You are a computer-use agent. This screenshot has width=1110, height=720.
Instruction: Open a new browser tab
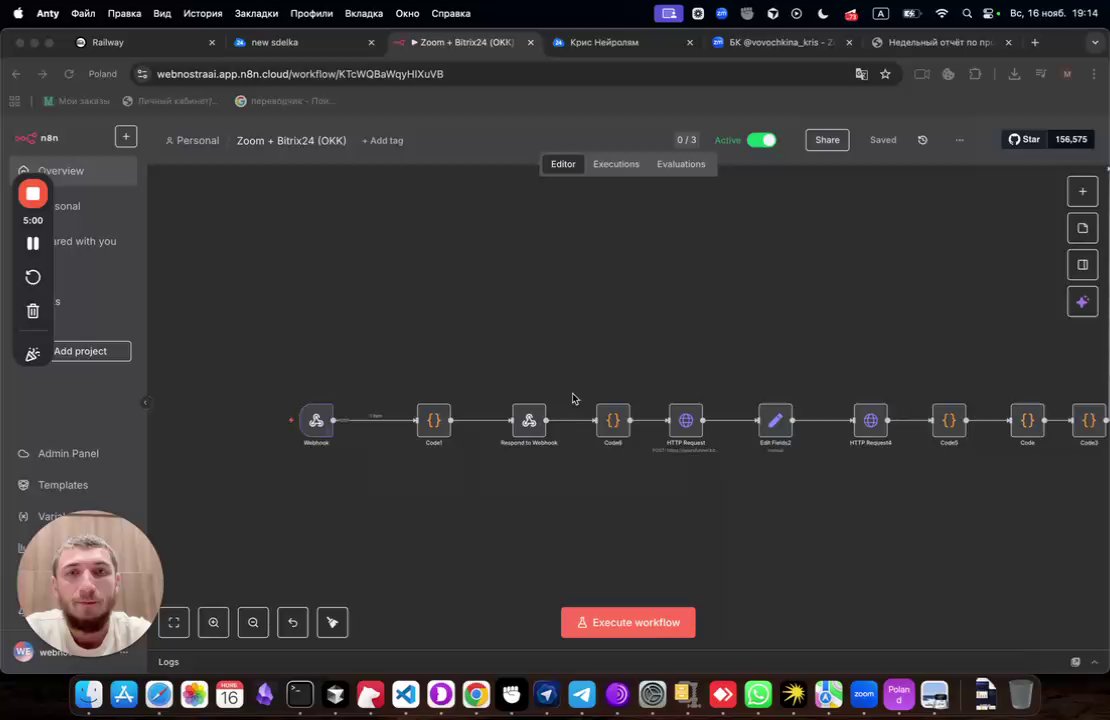point(1035,42)
